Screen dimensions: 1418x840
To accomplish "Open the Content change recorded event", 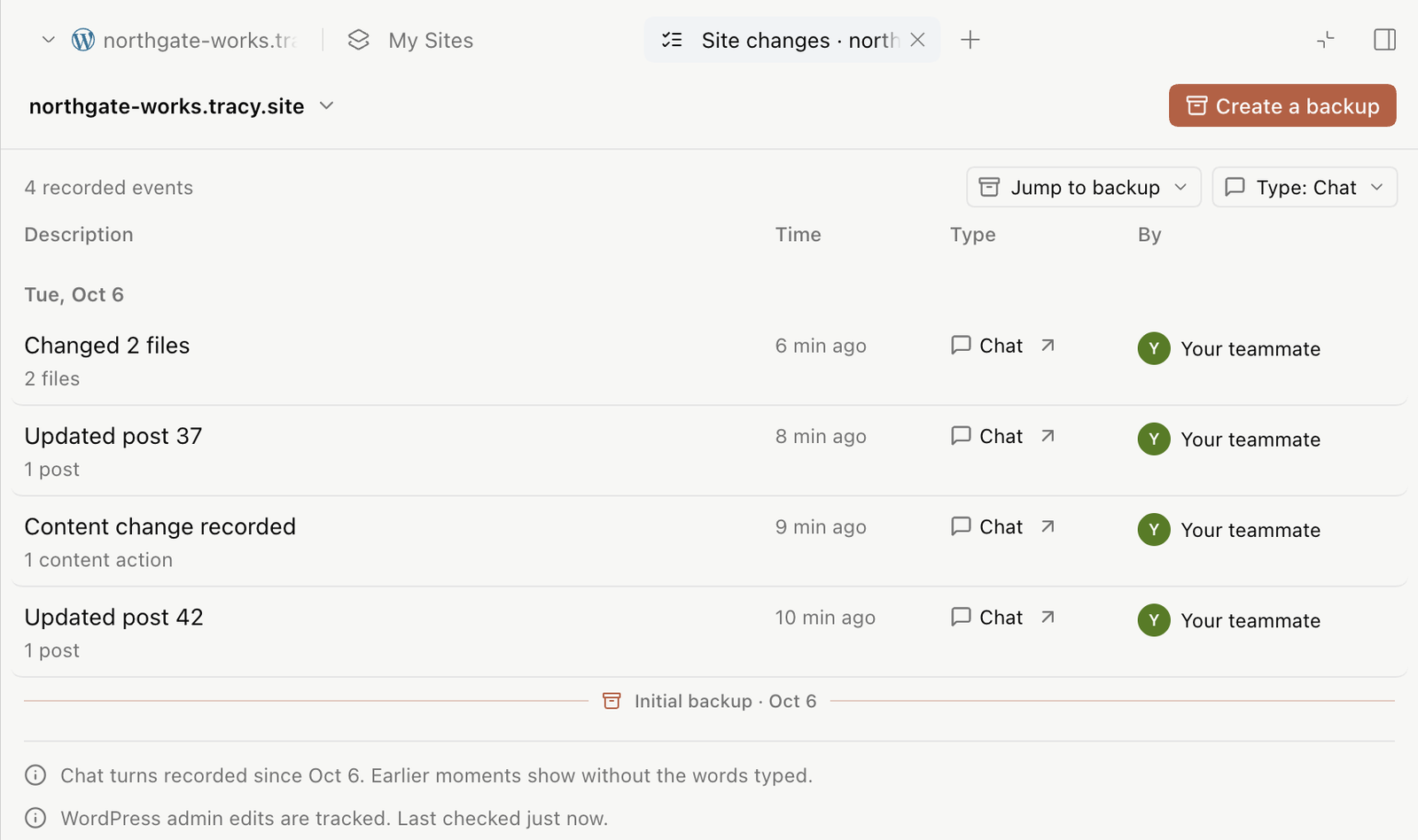I will click(709, 541).
